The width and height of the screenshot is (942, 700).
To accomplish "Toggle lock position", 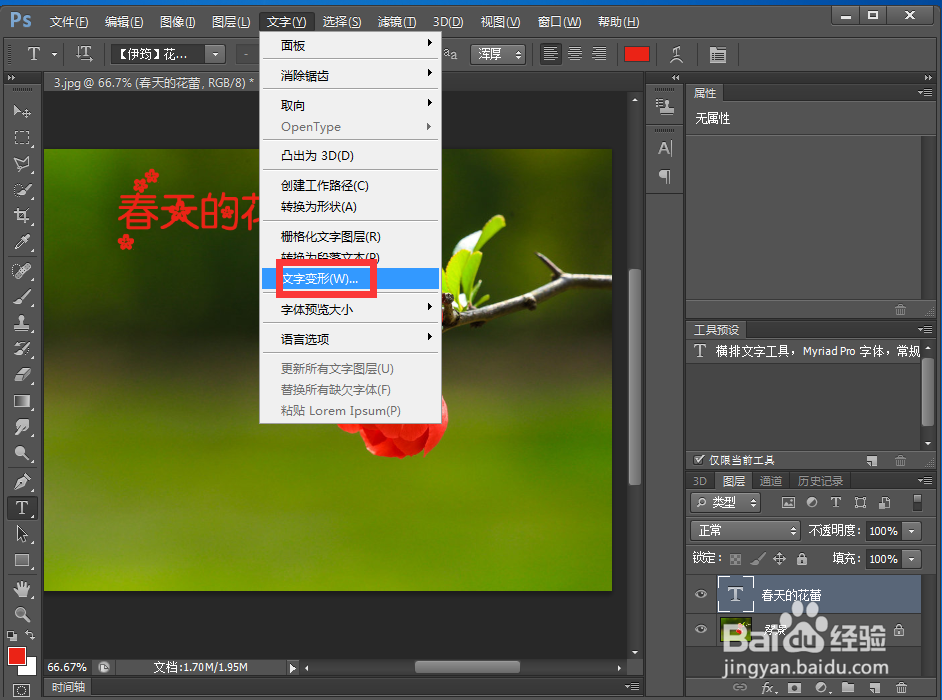I will (779, 559).
